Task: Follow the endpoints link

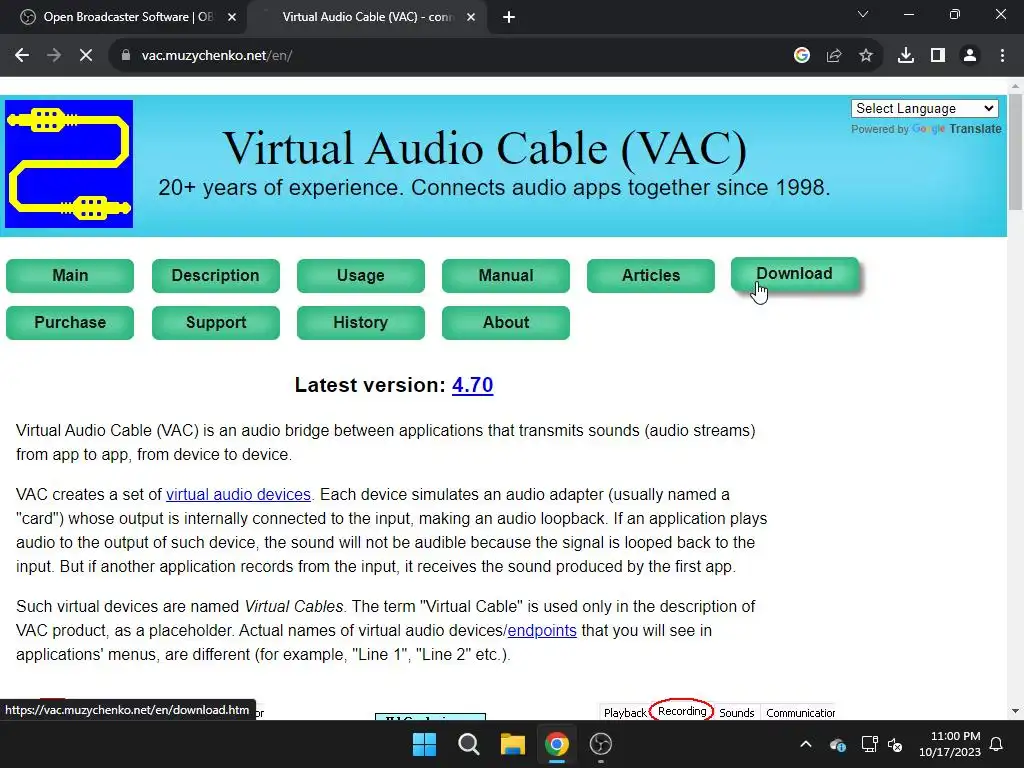Action: click(542, 631)
